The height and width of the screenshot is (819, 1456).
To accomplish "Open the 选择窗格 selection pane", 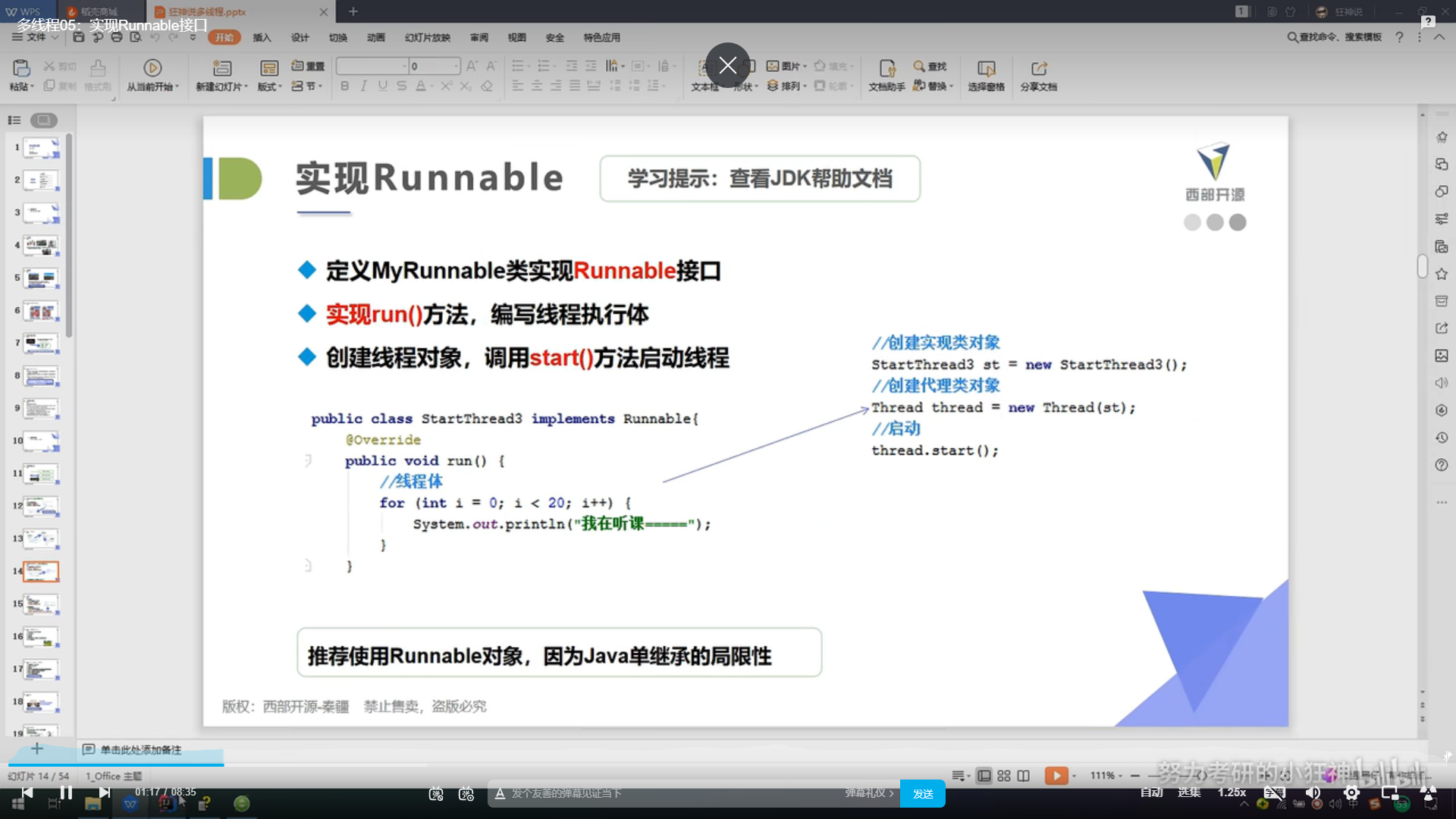I will click(x=985, y=76).
